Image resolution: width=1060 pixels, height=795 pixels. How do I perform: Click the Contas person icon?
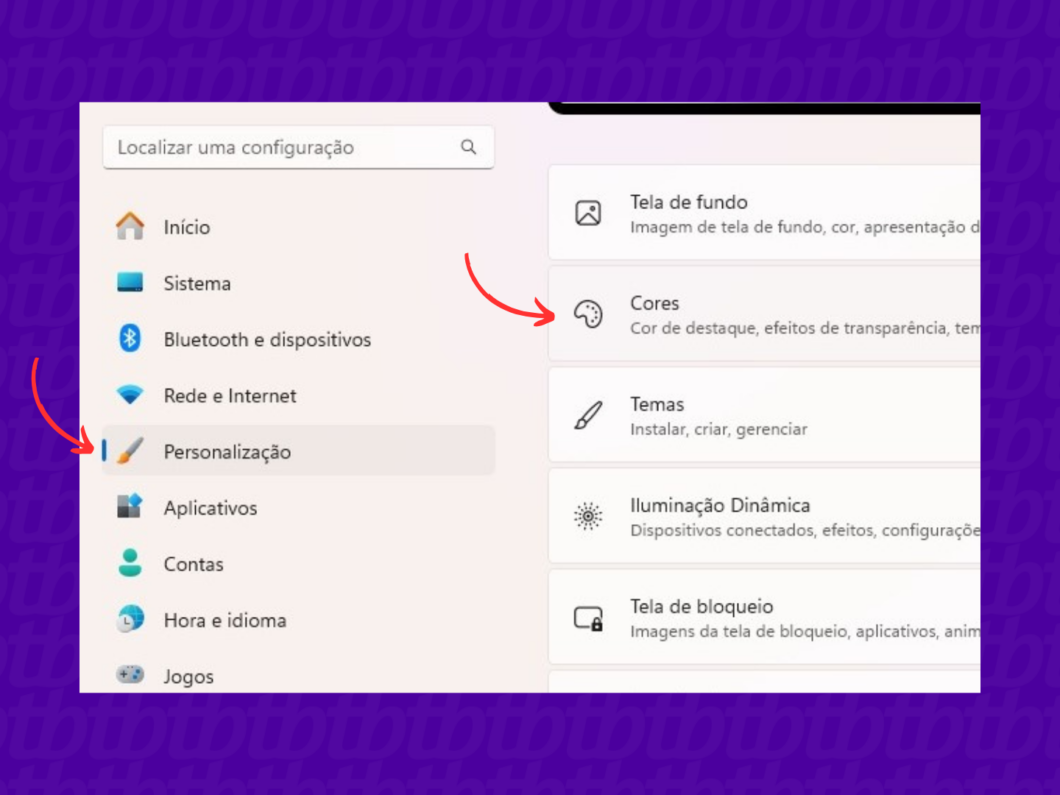pos(131,564)
